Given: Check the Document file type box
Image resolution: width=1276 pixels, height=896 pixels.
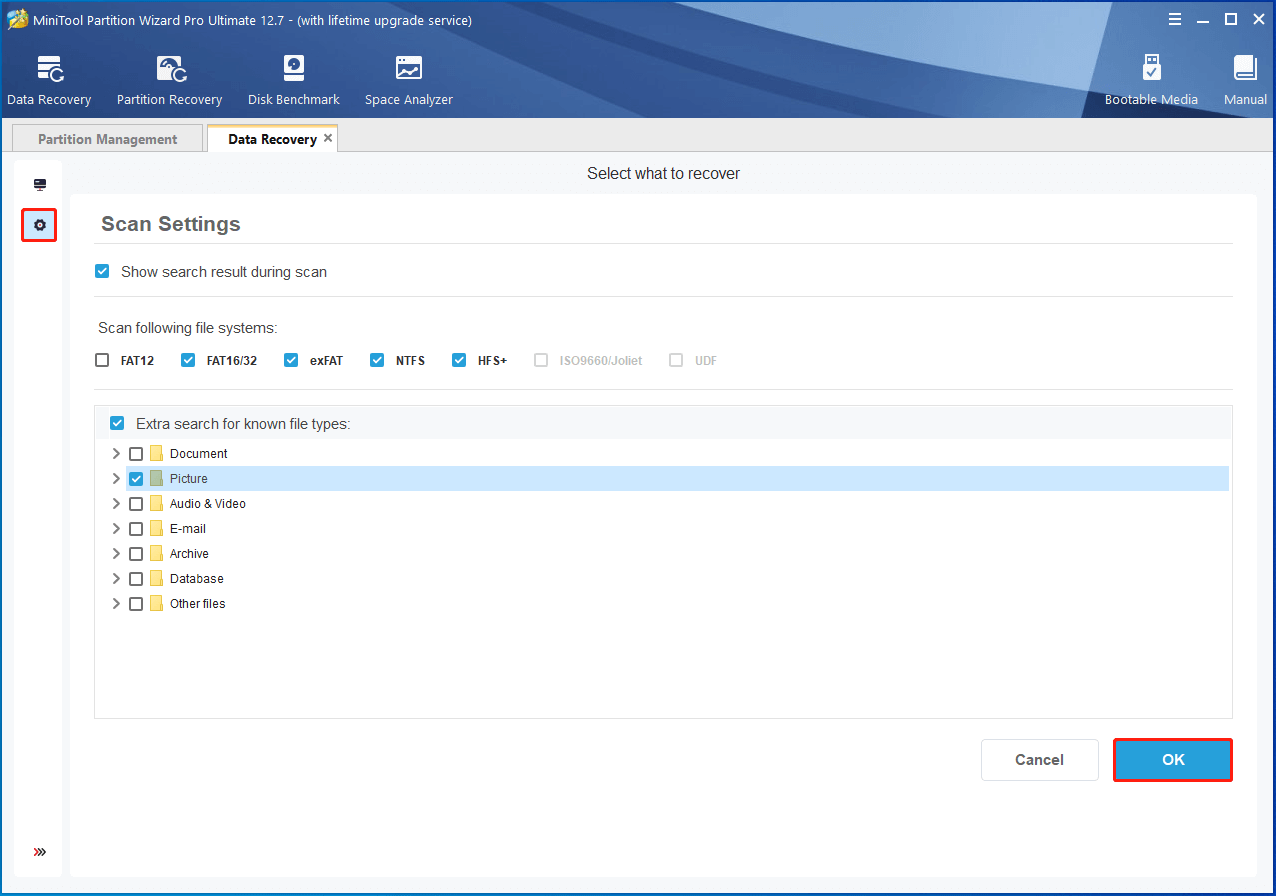Looking at the screenshot, I should click(136, 454).
